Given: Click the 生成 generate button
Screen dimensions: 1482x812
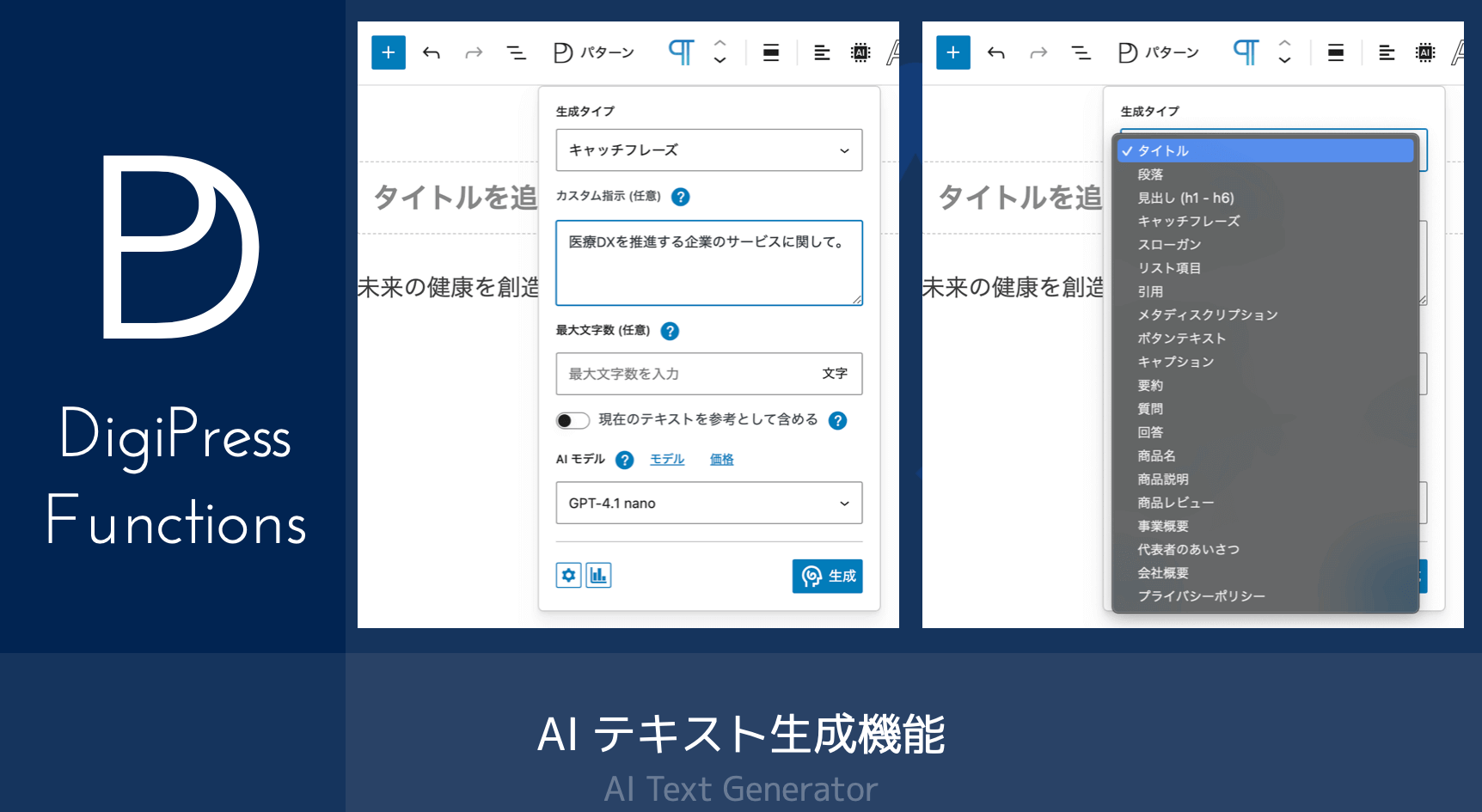Looking at the screenshot, I should (827, 576).
